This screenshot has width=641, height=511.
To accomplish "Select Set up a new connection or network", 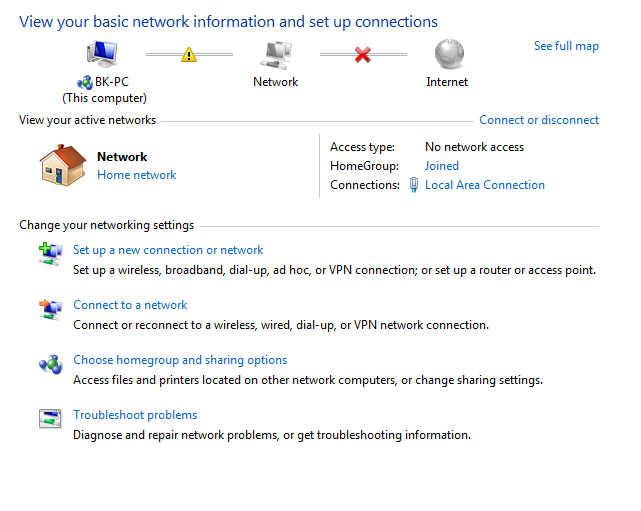I will [168, 250].
